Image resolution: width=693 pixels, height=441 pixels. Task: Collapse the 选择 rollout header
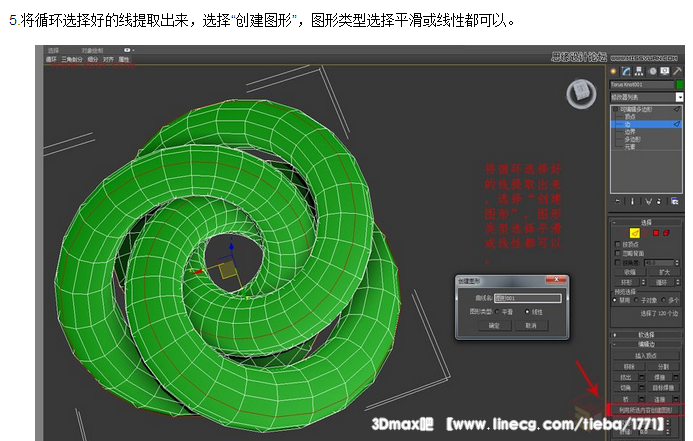coord(646,222)
